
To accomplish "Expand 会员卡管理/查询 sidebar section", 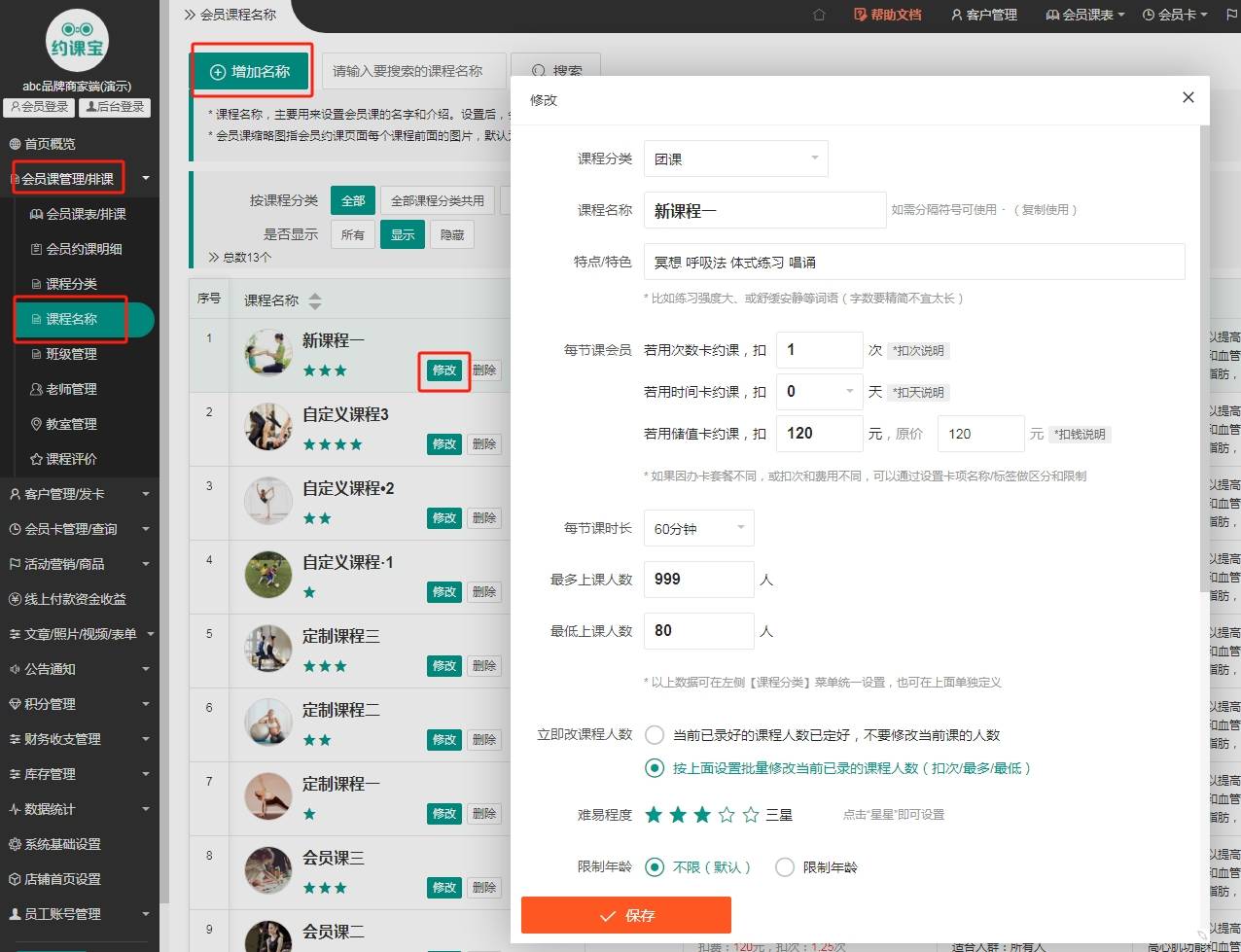I will pyautogui.click(x=78, y=529).
